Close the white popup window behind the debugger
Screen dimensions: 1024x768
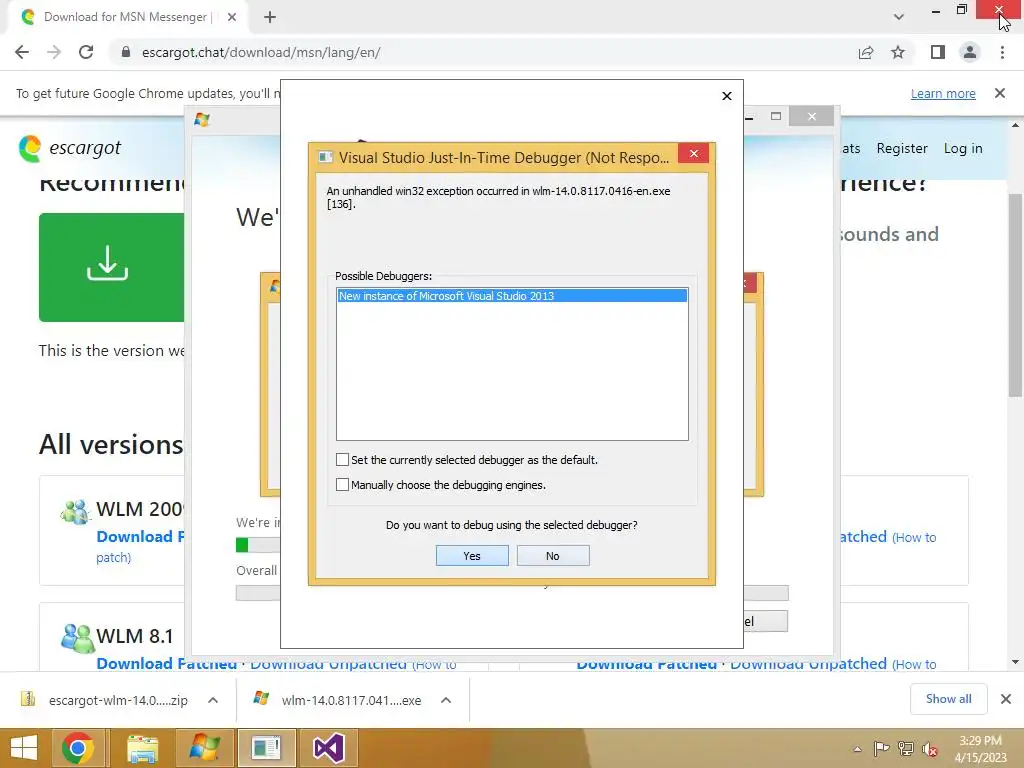point(727,96)
